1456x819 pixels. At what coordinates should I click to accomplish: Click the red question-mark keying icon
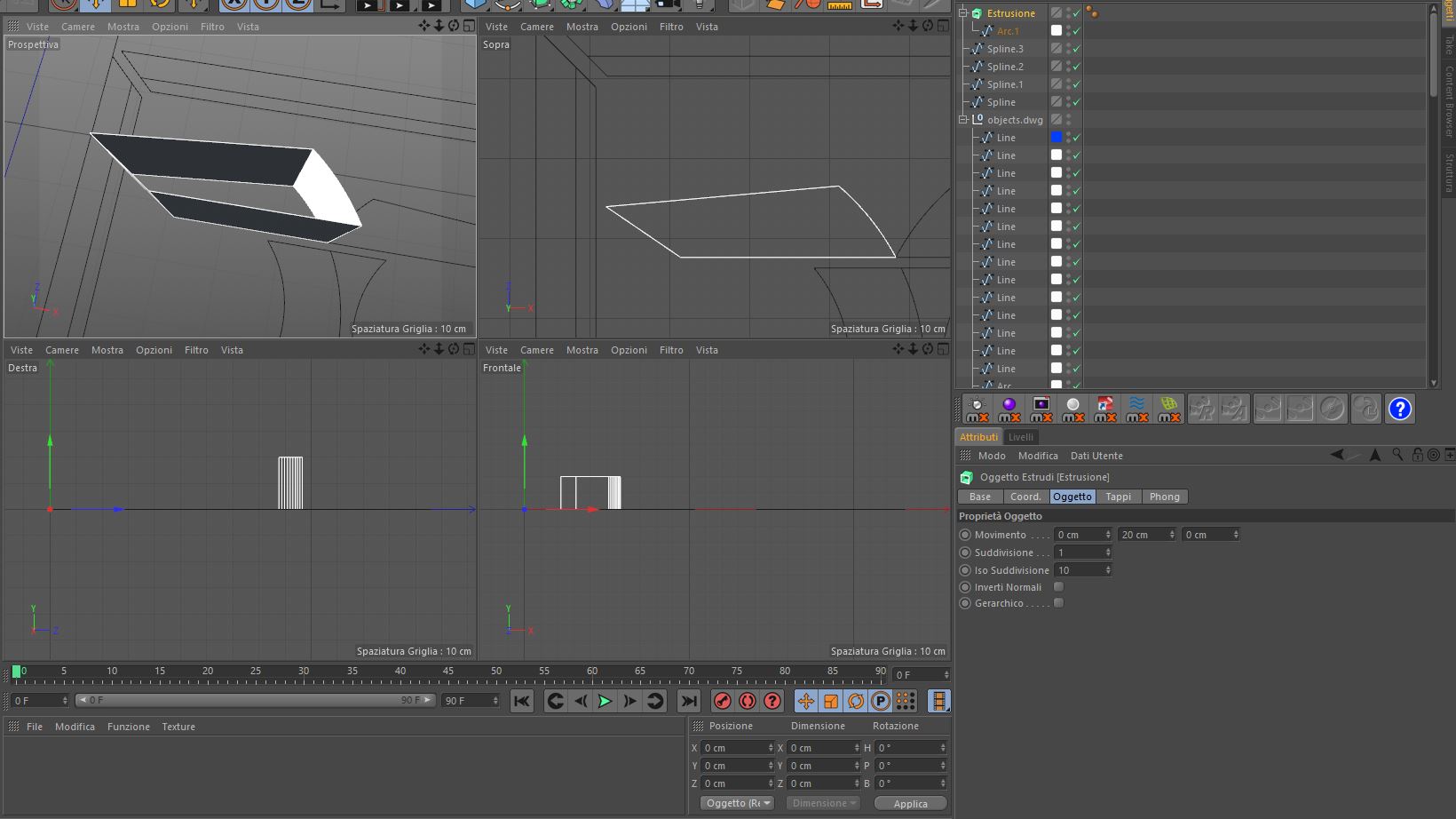pyautogui.click(x=772, y=701)
